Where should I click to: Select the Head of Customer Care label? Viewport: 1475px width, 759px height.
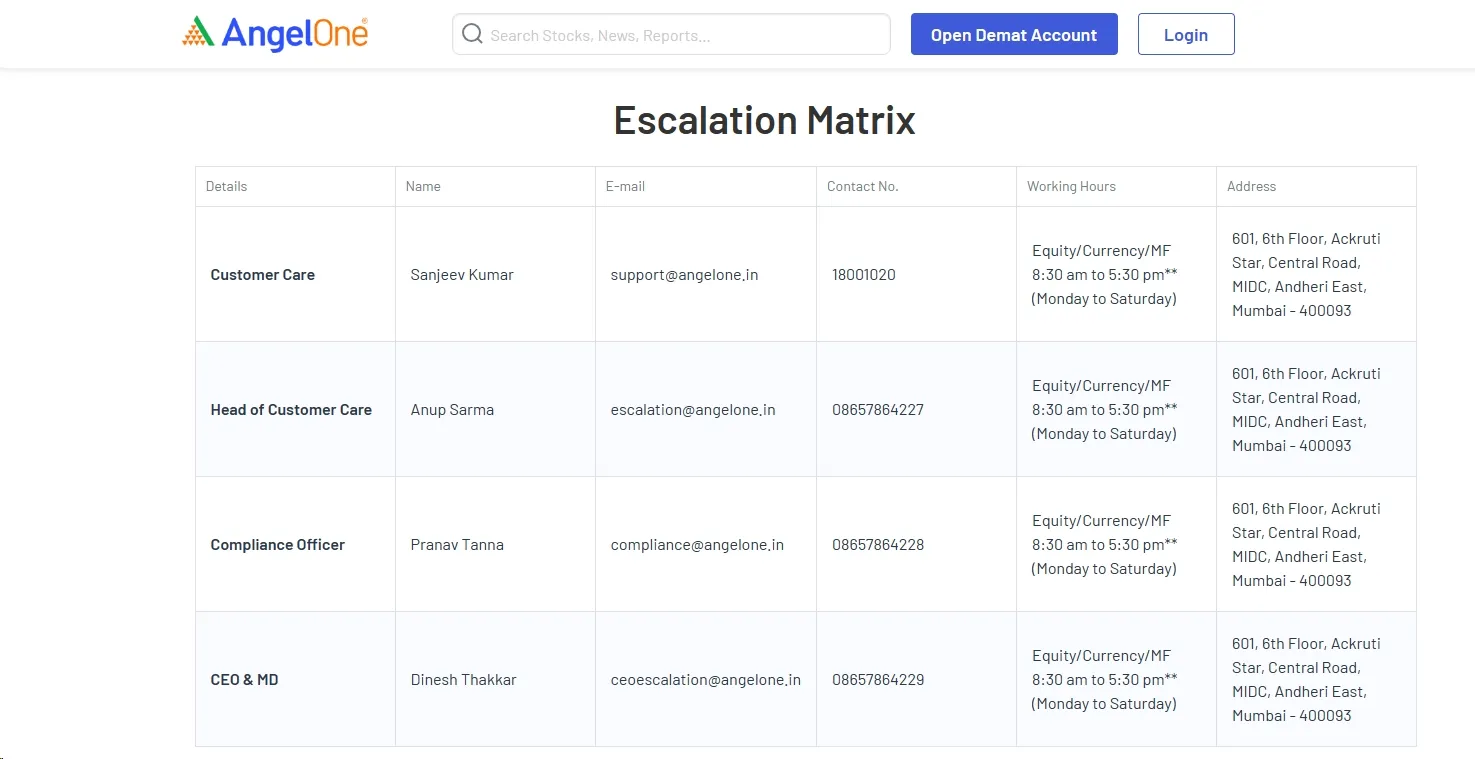pos(291,410)
